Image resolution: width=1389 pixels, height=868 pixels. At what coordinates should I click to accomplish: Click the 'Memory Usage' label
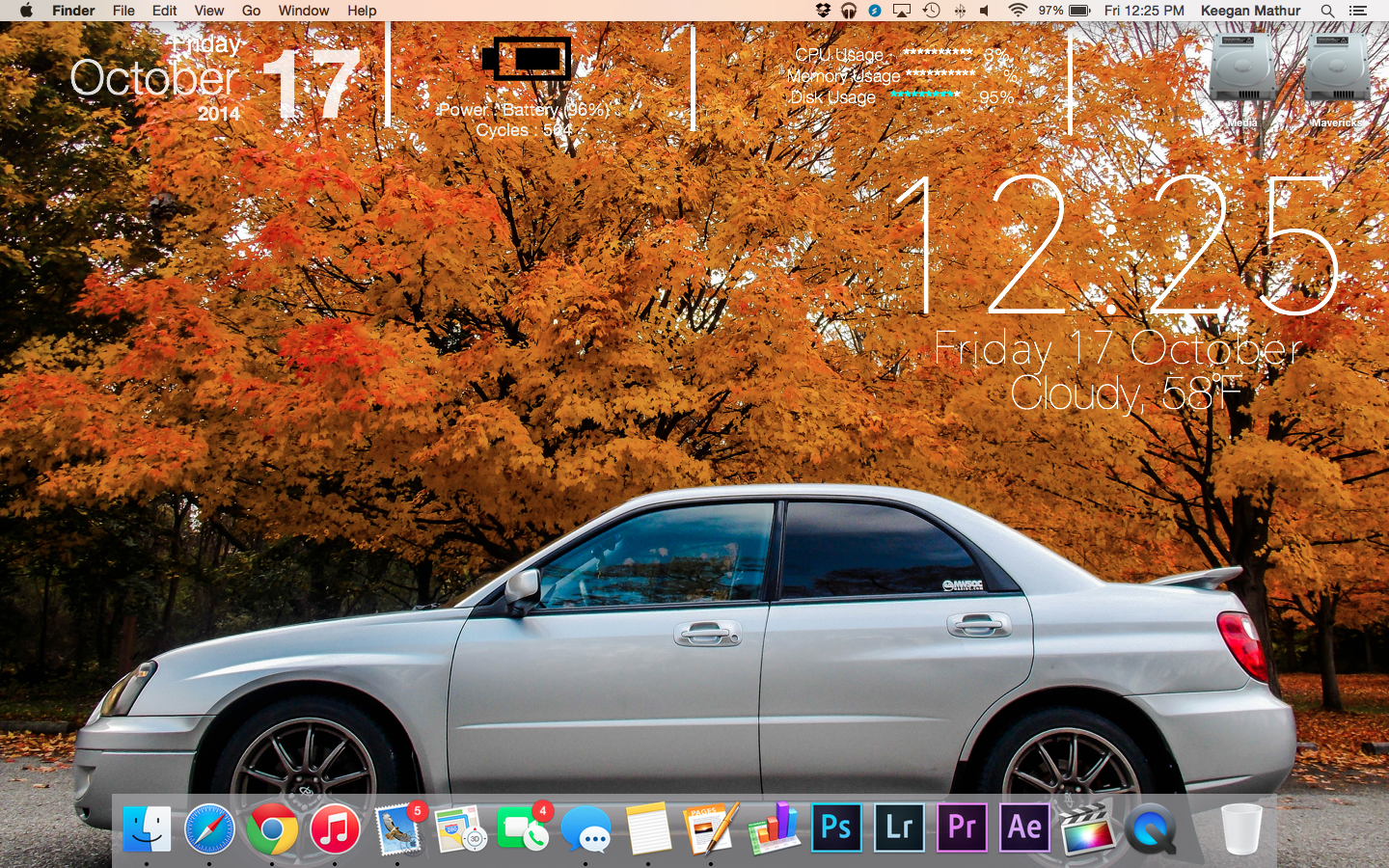(843, 76)
